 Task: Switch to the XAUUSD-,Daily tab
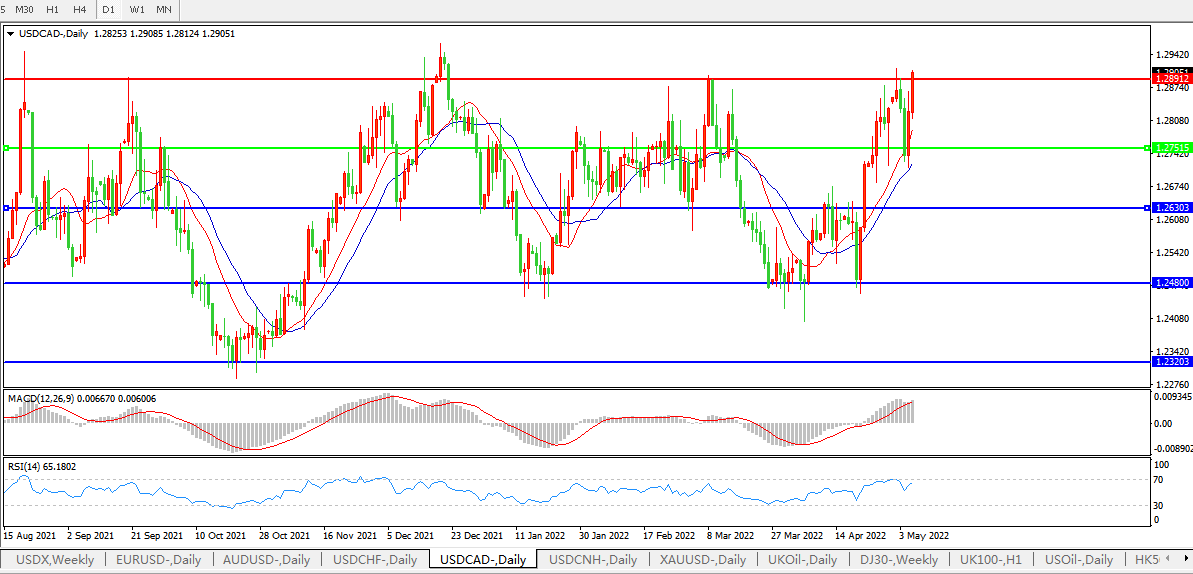point(703,560)
